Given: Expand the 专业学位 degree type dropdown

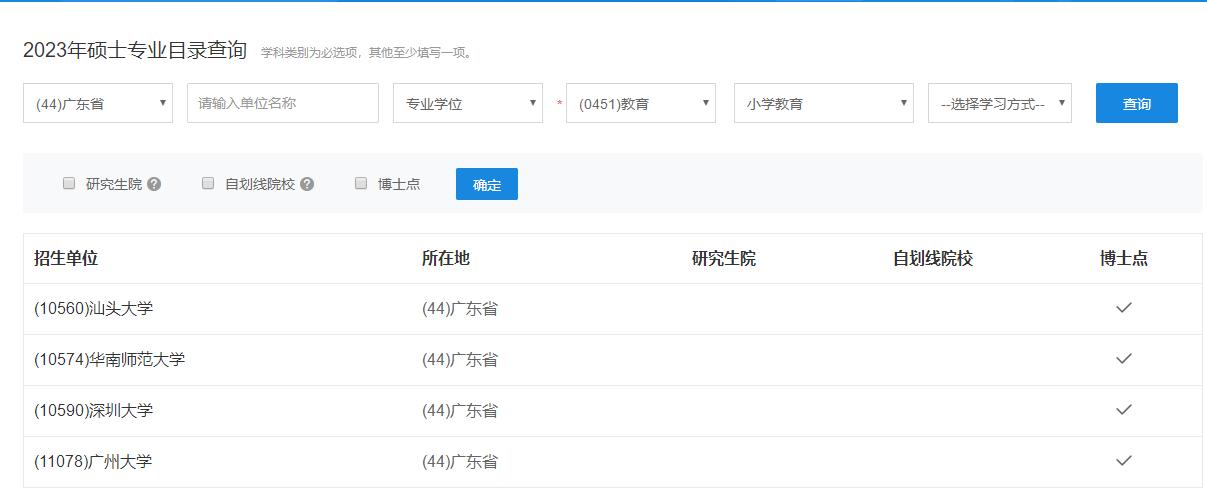Looking at the screenshot, I should (468, 103).
